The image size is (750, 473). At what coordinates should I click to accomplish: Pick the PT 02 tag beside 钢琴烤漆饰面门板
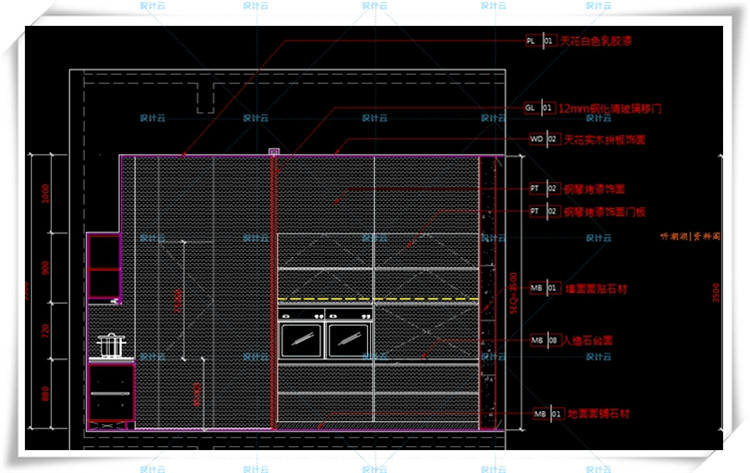(544, 211)
